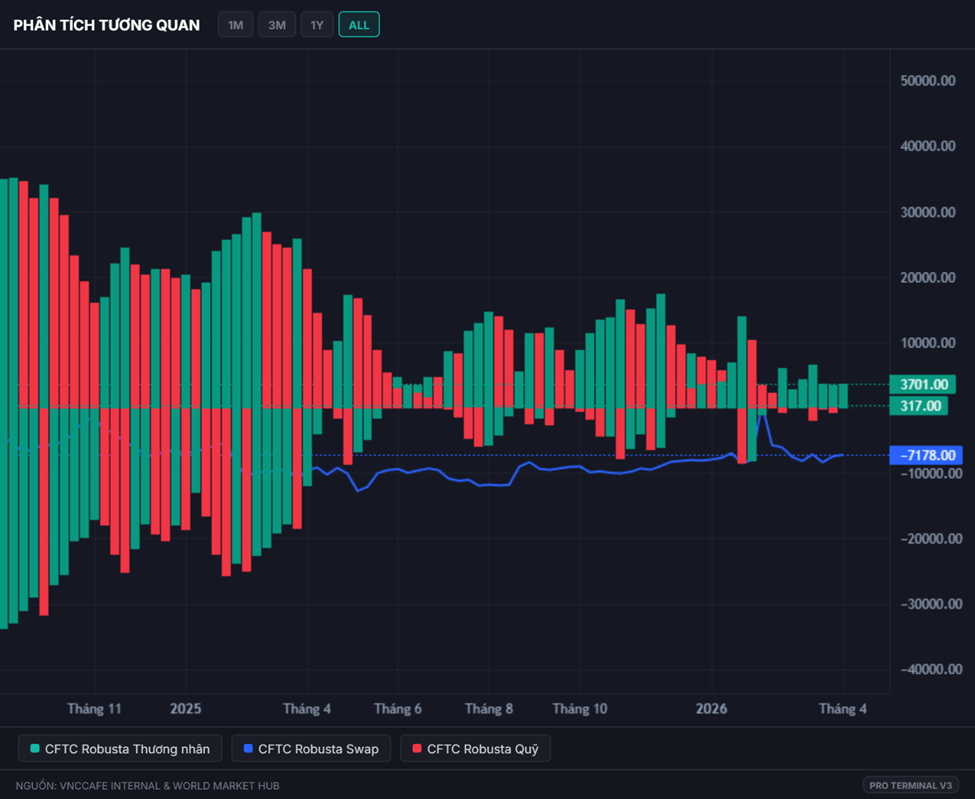The image size is (975, 799).
Task: Click the 2025 time axis label
Action: [x=185, y=709]
